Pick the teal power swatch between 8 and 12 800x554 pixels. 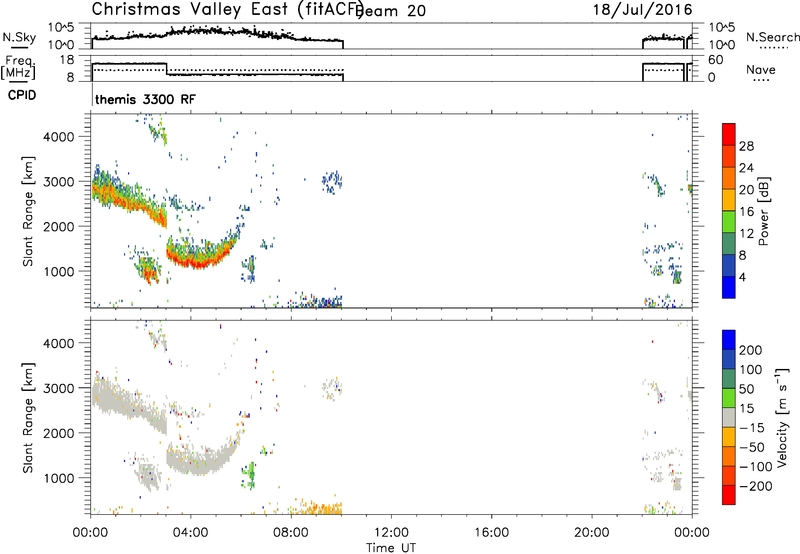[729, 243]
